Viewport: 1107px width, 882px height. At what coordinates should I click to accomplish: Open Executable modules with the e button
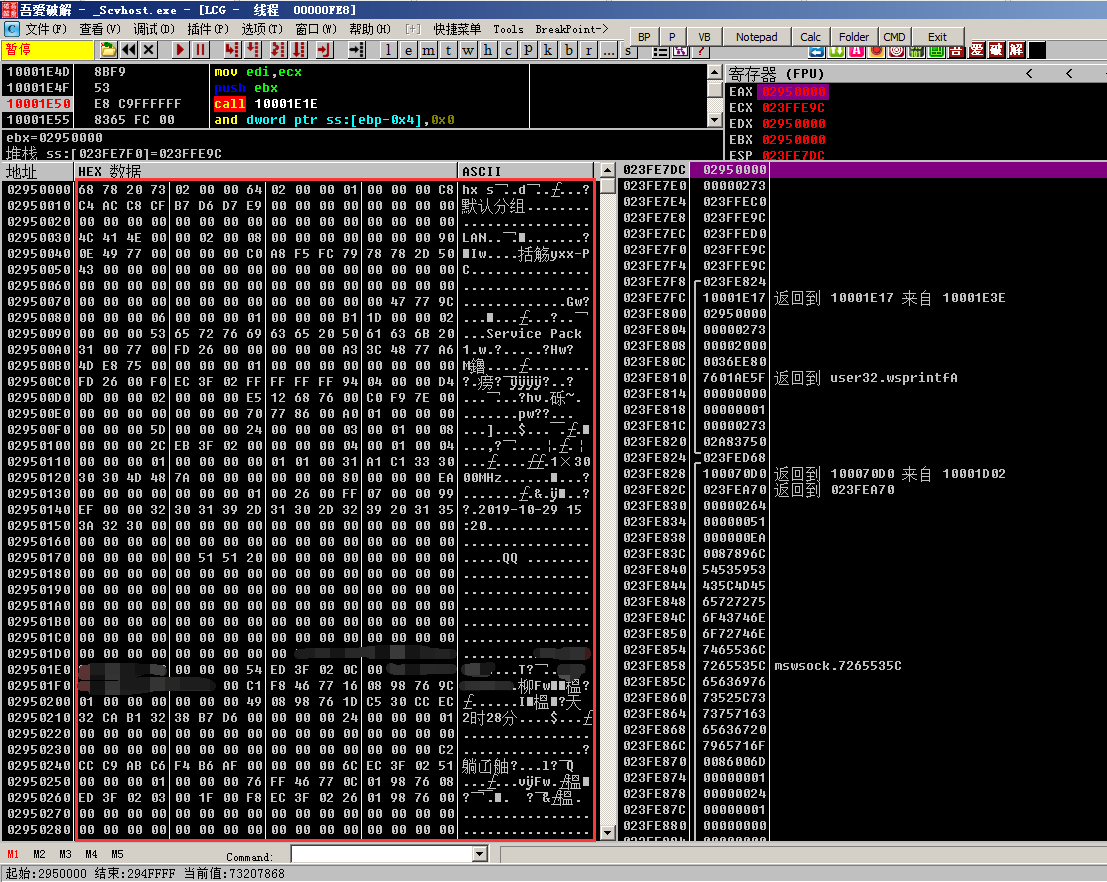point(408,49)
